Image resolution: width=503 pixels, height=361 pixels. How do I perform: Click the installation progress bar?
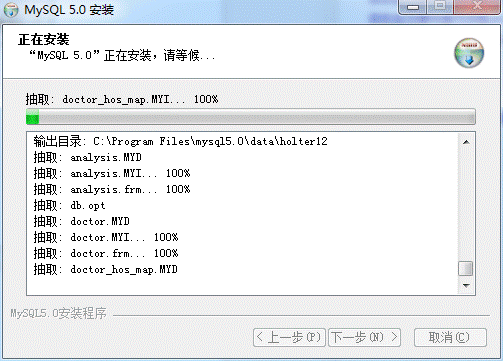(x=251, y=117)
